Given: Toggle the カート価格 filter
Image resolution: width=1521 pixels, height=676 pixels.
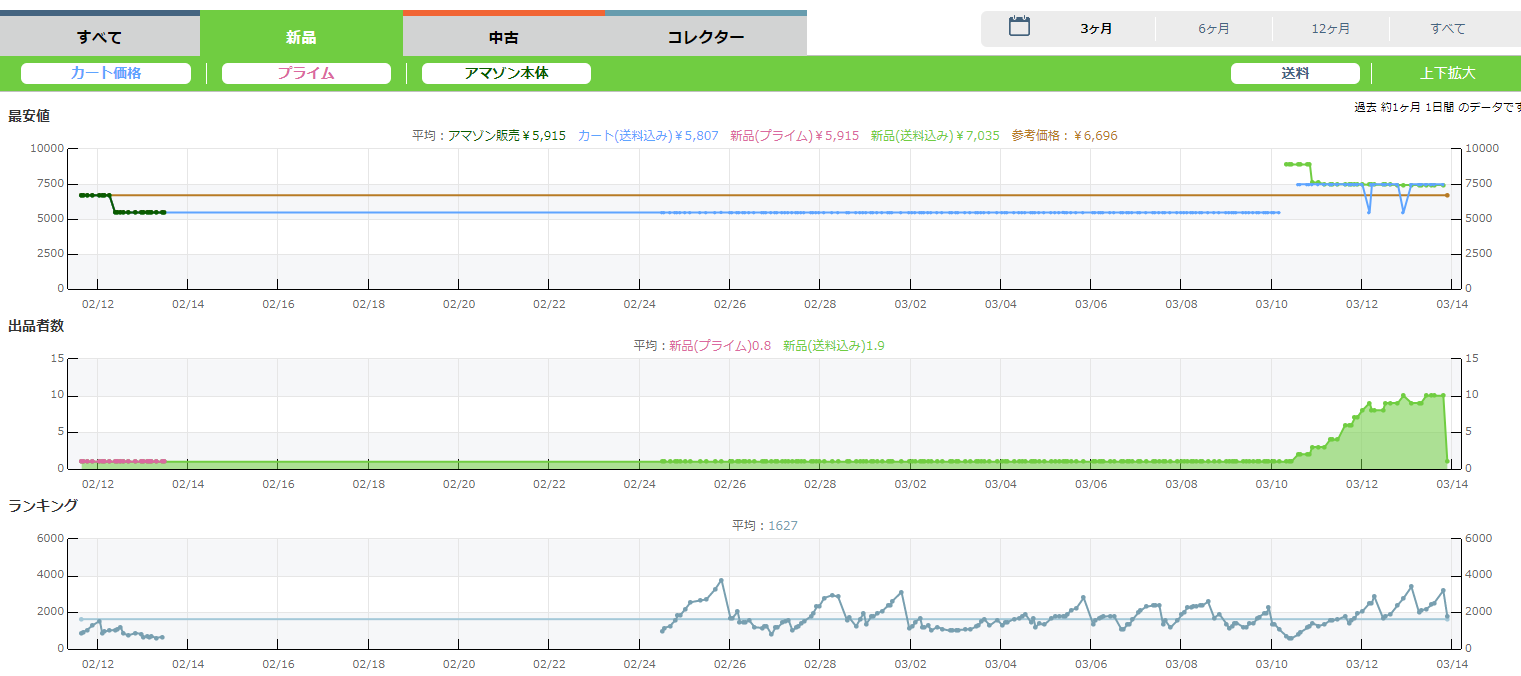Looking at the screenshot, I should pos(106,73).
